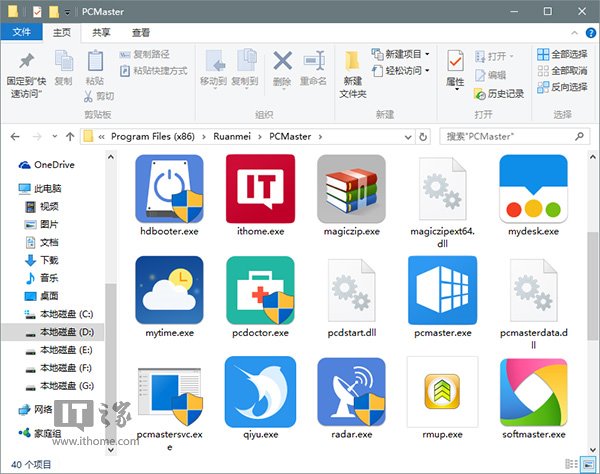Viewport: 600px width, 474px height.
Task: Switch to details view icon in status bar
Action: coord(571,464)
